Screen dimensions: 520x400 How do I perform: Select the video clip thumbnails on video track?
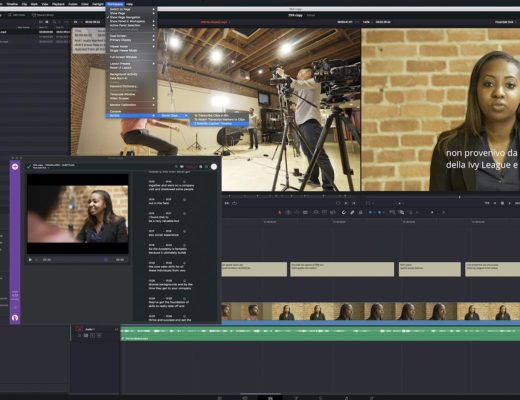click(x=371, y=311)
